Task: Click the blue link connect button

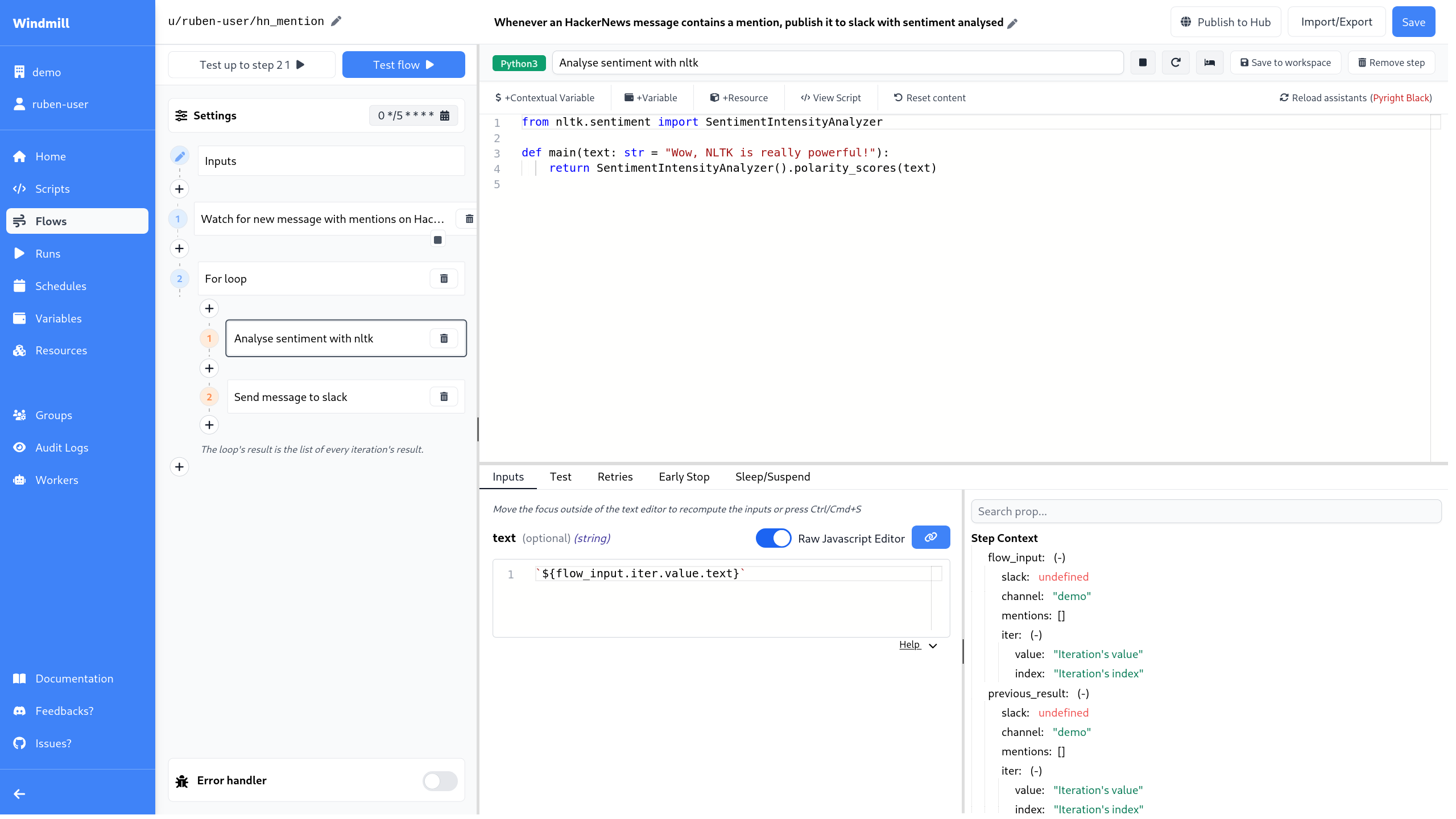Action: click(x=930, y=537)
